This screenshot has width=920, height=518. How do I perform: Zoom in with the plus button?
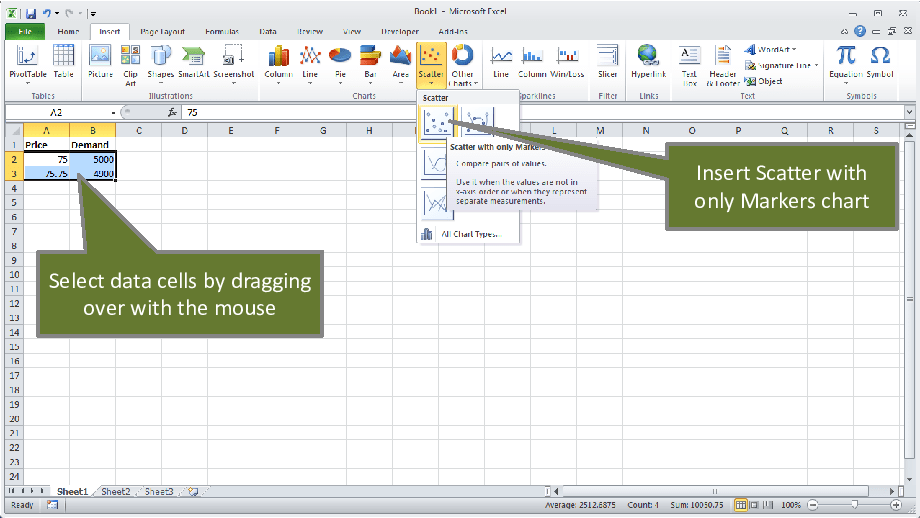tap(896, 505)
